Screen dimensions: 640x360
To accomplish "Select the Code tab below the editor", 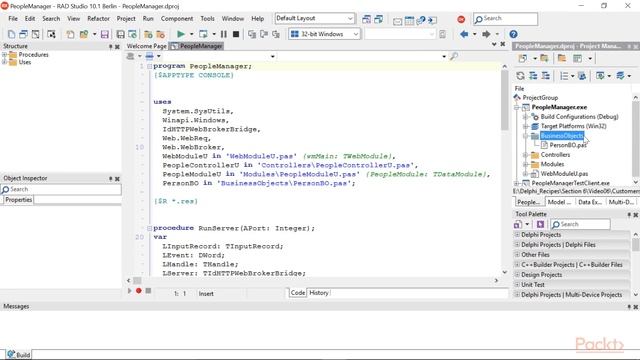I will 298,293.
